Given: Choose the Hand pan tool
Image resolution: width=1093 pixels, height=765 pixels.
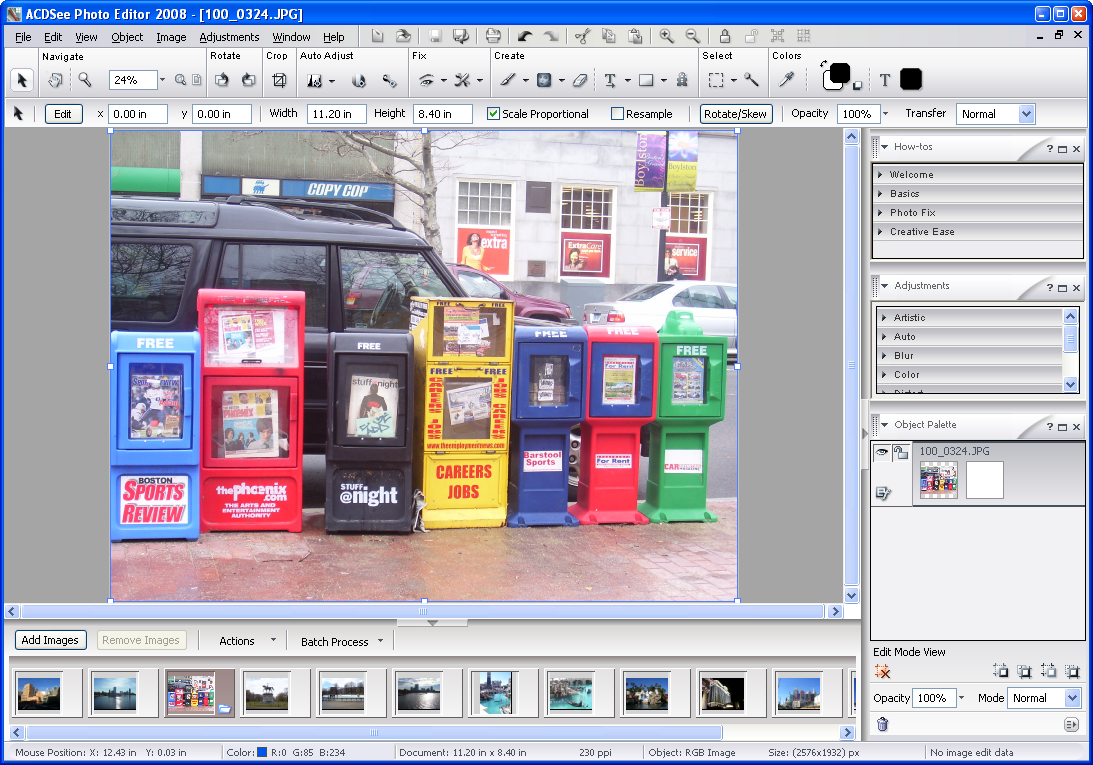Looking at the screenshot, I should tap(56, 80).
